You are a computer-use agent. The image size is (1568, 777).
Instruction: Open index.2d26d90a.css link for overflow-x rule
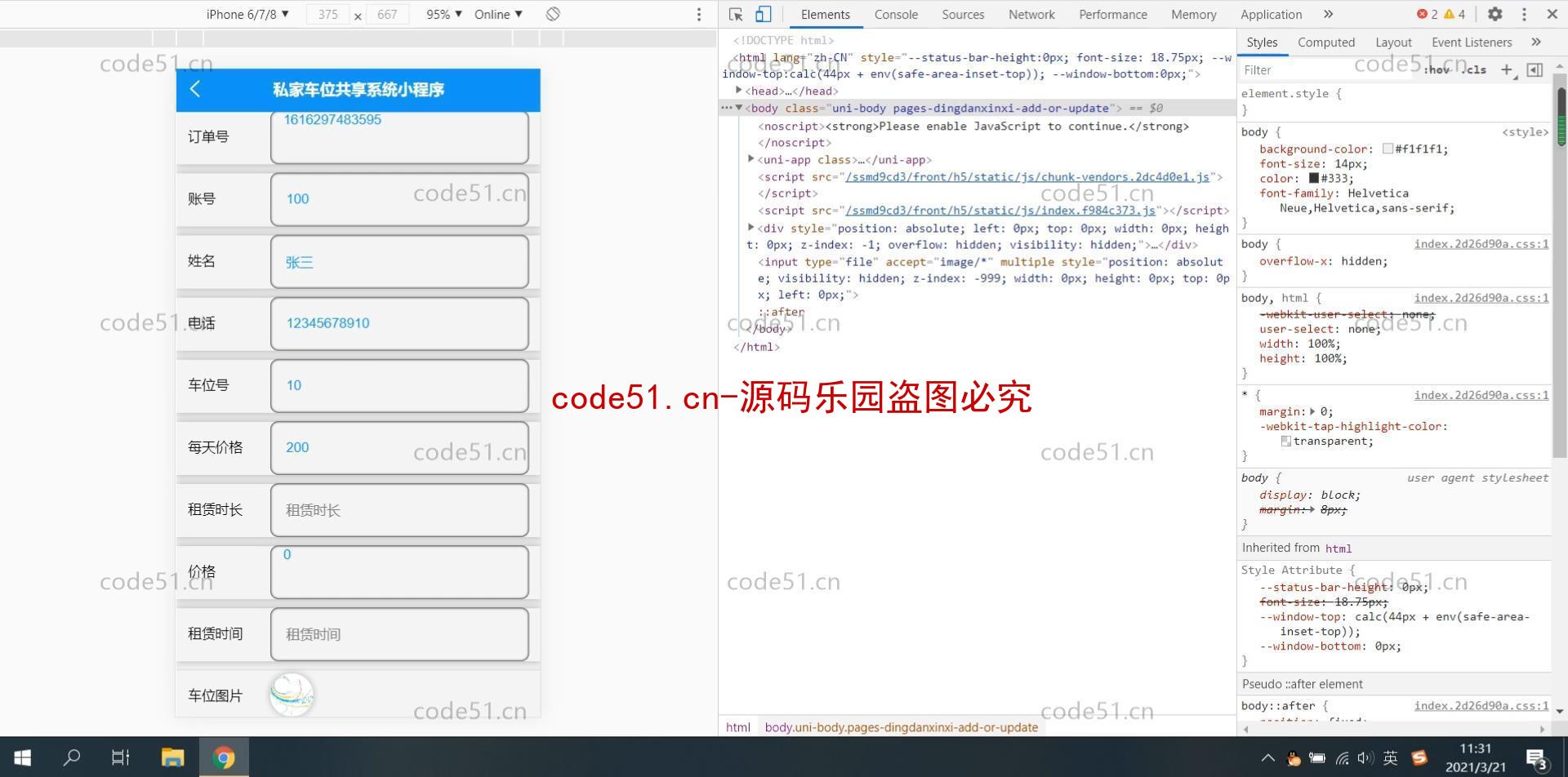tap(1481, 244)
